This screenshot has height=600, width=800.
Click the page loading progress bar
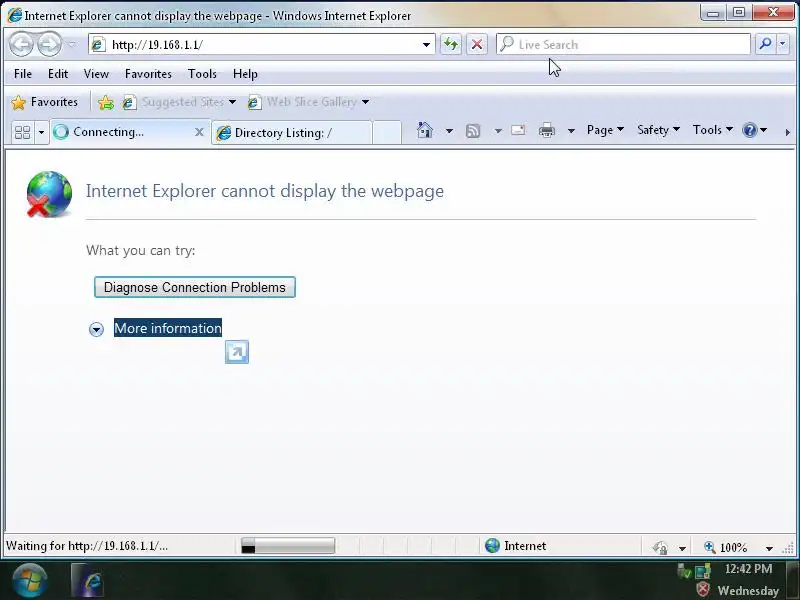click(x=288, y=546)
